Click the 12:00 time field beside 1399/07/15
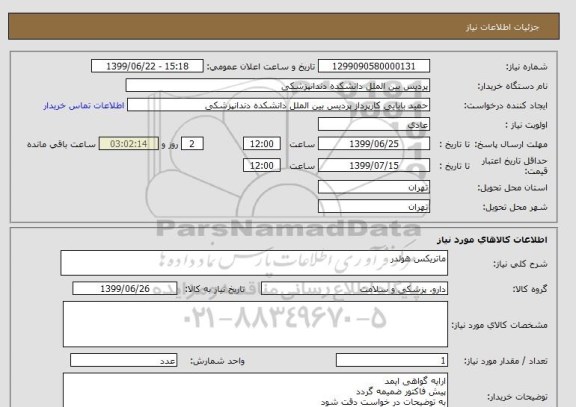 point(262,165)
